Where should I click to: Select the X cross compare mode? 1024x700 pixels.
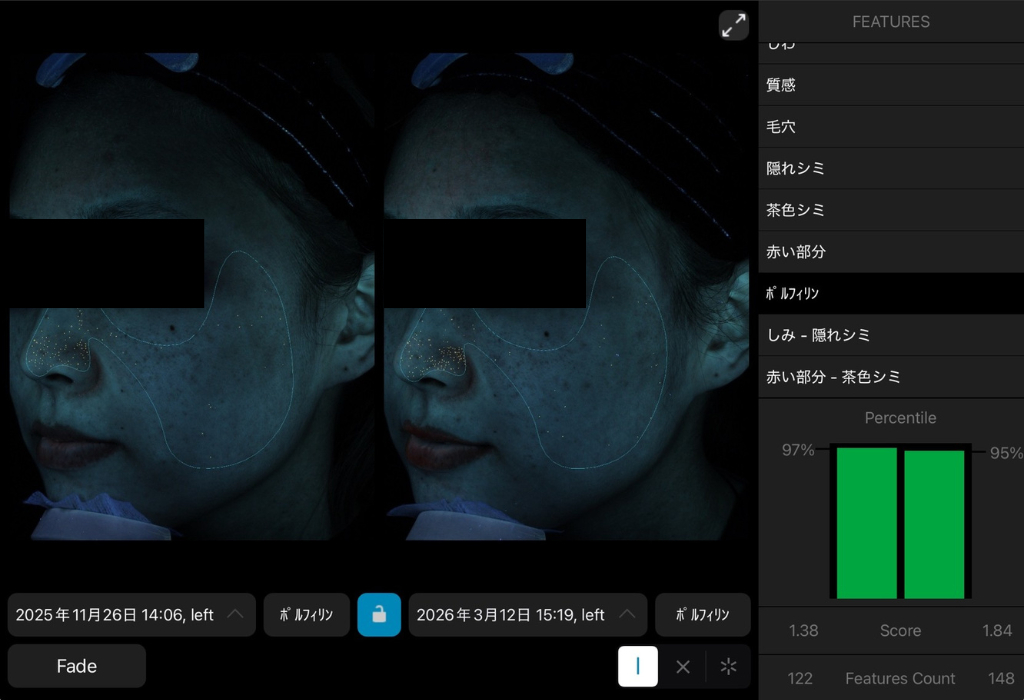[x=683, y=666]
